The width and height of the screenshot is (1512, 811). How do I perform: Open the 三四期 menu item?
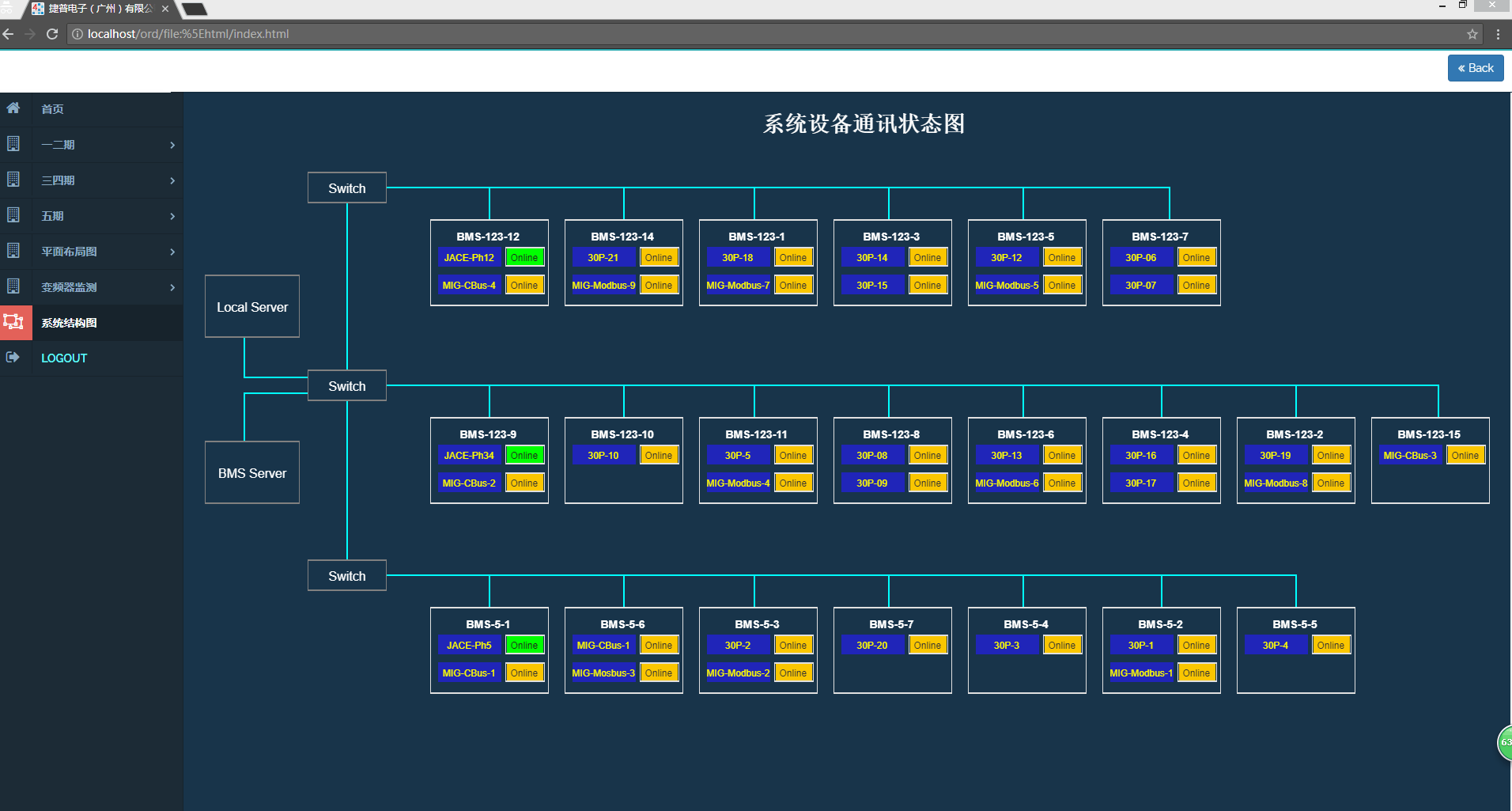92,180
